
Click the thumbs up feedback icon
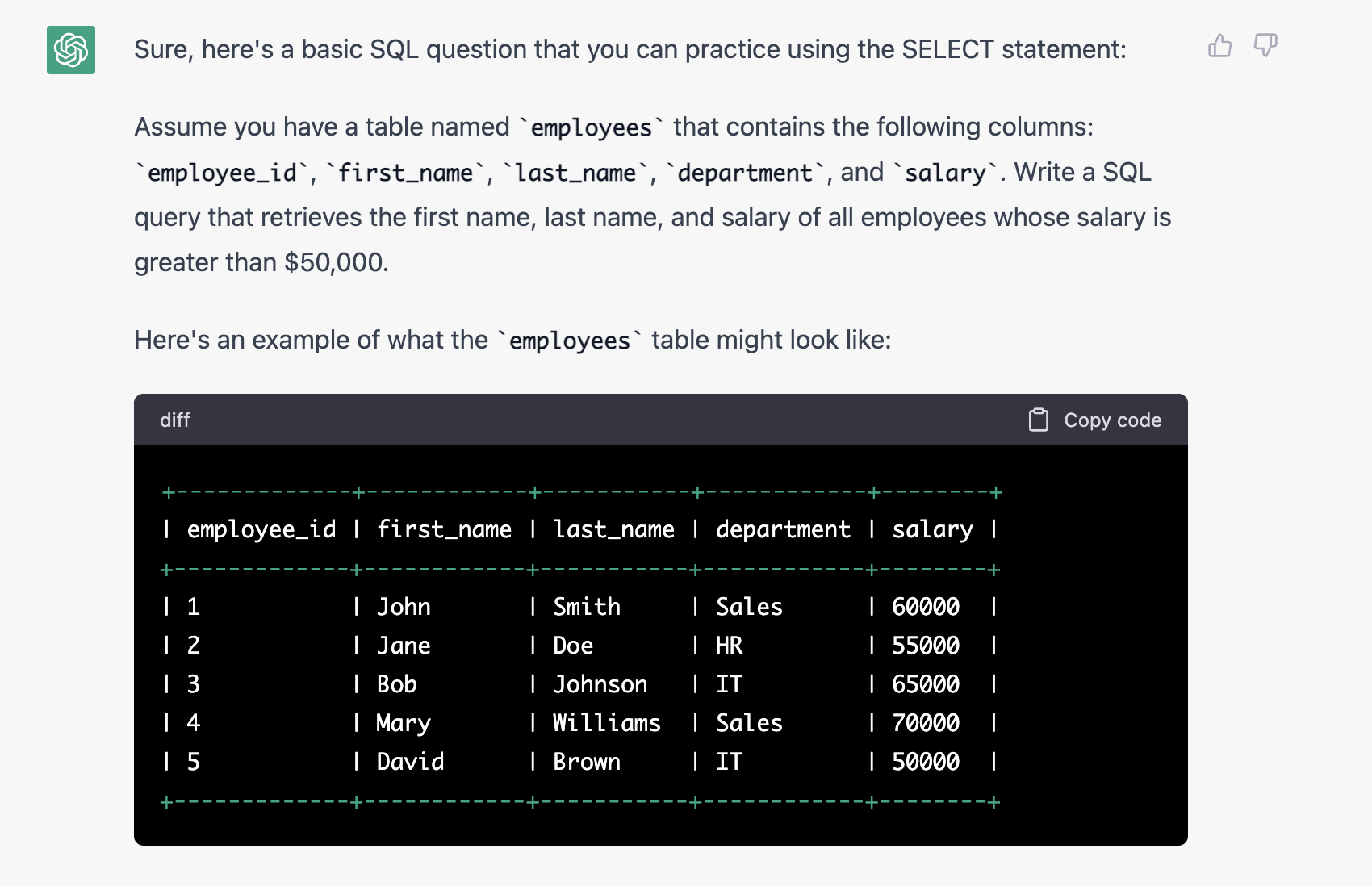tap(1219, 46)
